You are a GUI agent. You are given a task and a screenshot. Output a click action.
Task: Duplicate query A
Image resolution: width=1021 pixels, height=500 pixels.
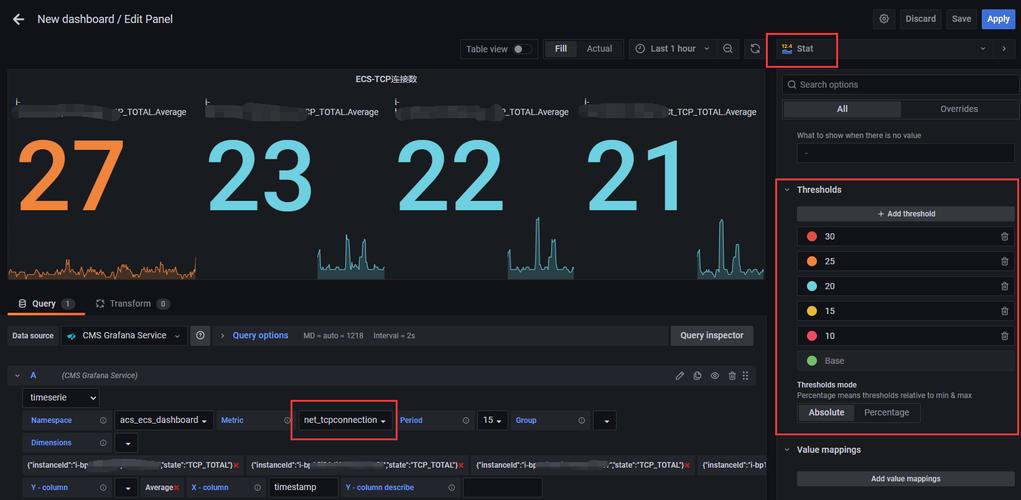pos(697,376)
